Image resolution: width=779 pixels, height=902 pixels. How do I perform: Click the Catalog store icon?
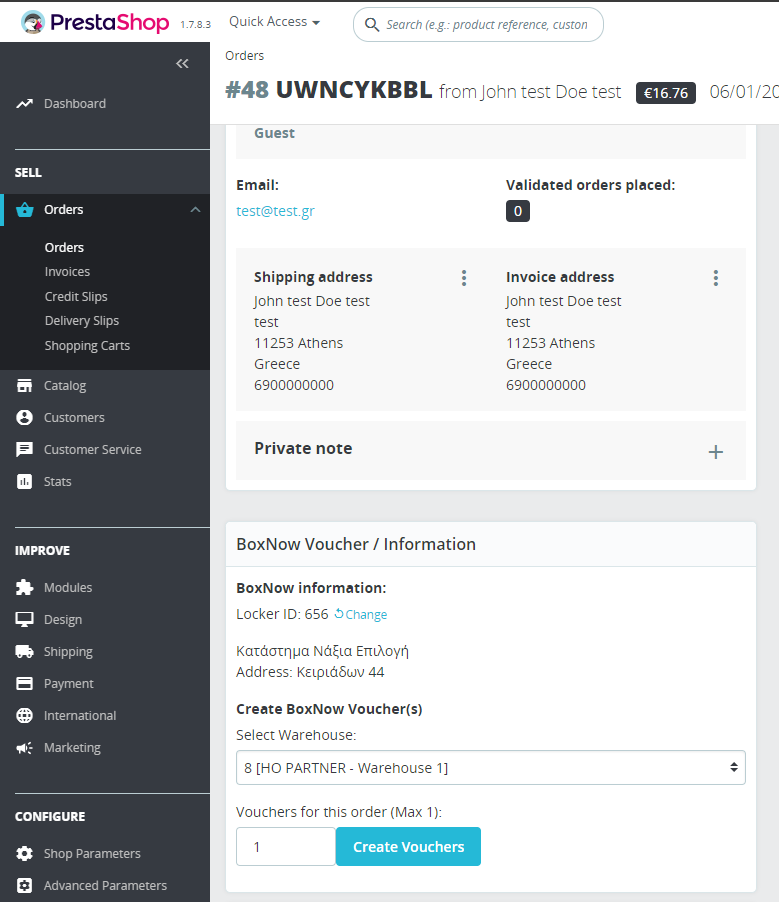coord(25,386)
